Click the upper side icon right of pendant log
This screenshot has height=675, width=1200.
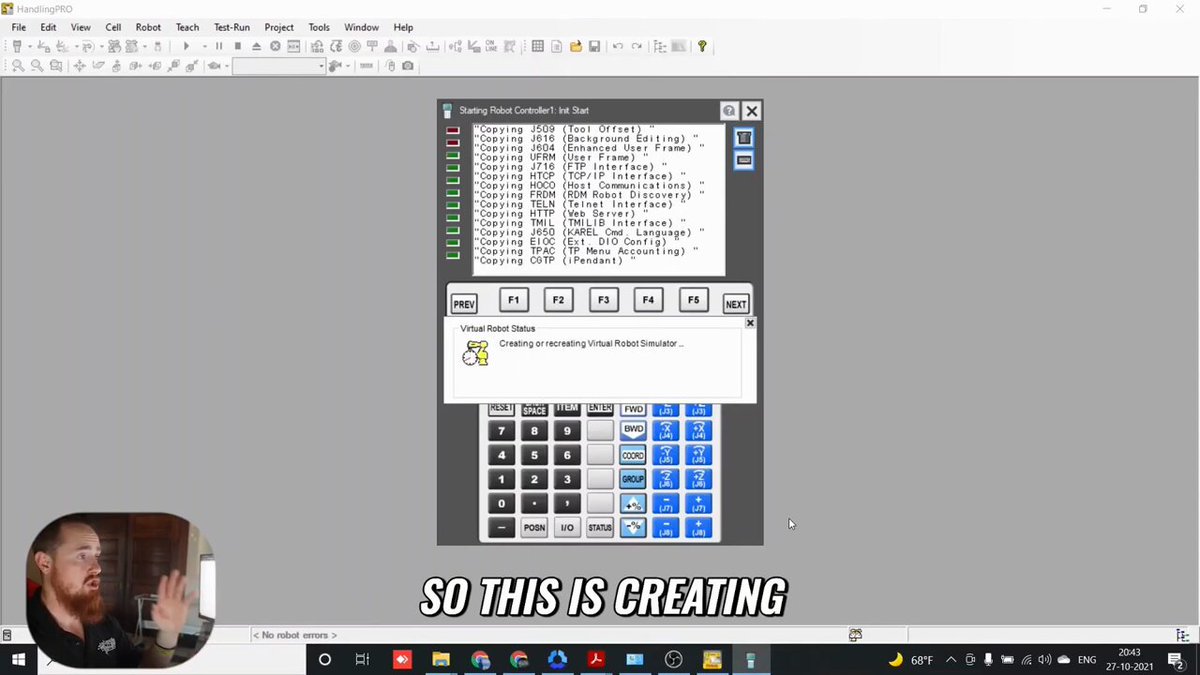point(743,137)
